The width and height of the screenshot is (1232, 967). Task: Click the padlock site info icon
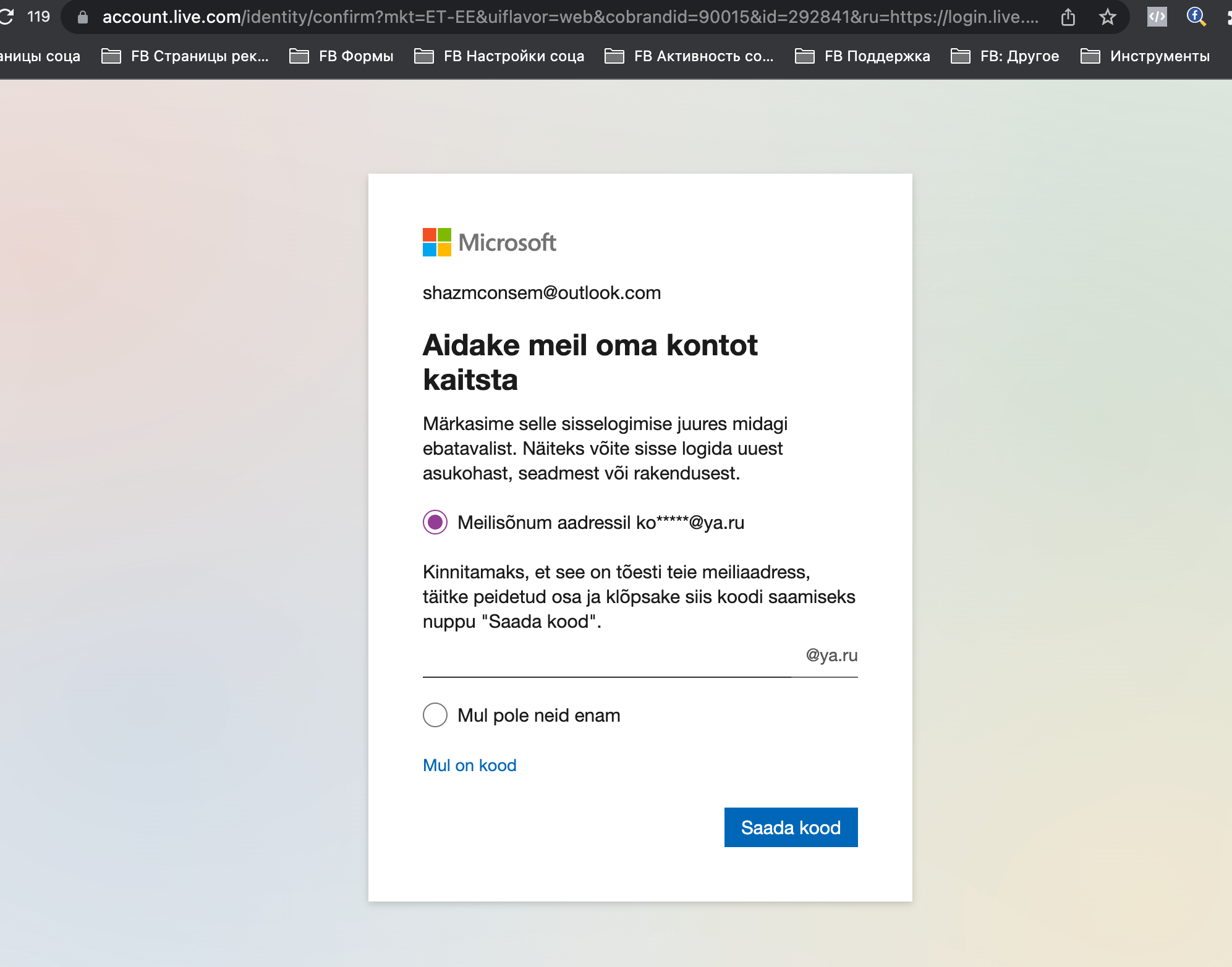pos(83,17)
